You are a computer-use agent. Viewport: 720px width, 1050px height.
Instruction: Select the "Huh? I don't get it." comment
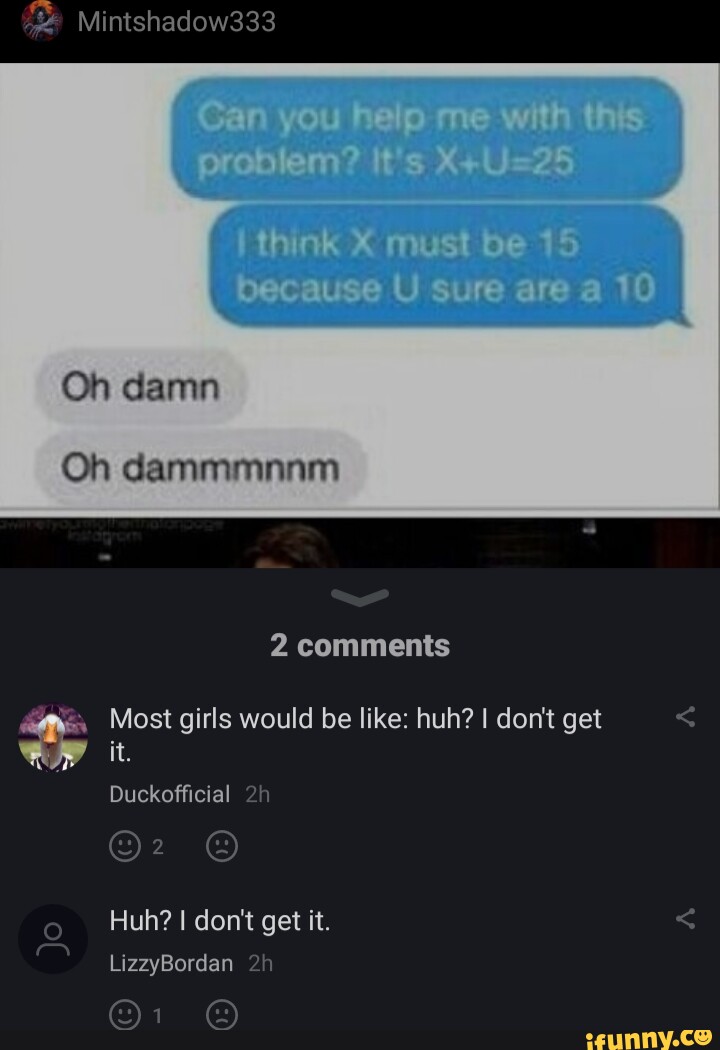[x=220, y=921]
